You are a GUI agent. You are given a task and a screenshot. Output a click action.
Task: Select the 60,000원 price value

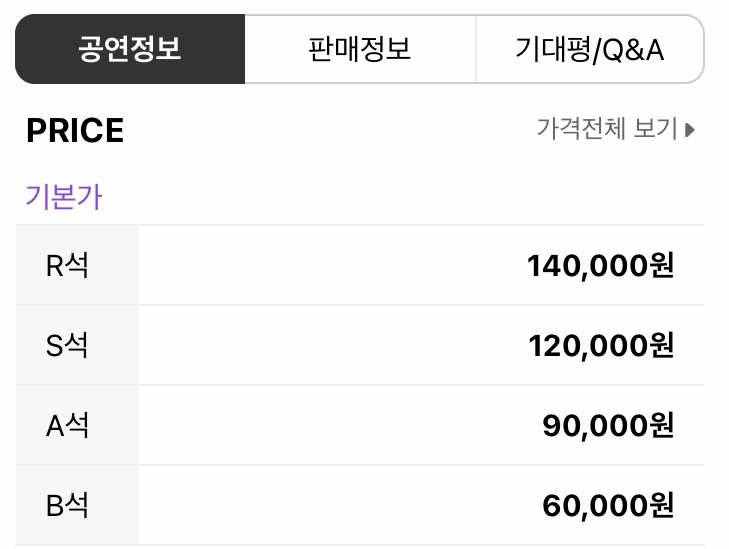(608, 506)
